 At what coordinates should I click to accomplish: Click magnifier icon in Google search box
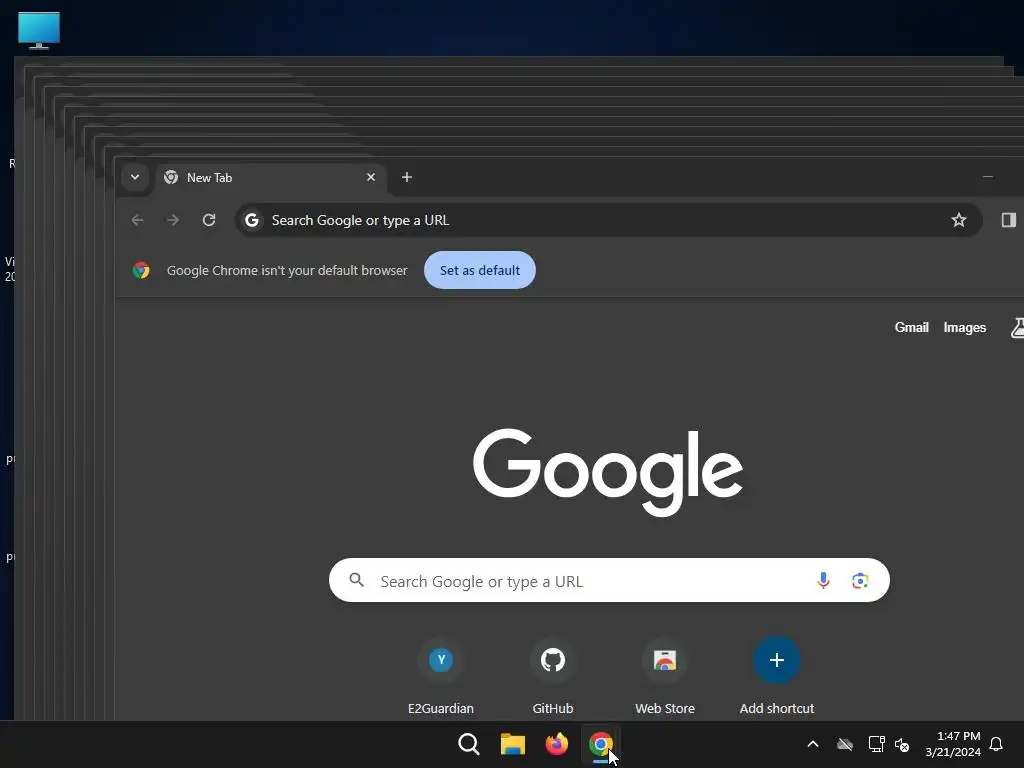click(357, 580)
